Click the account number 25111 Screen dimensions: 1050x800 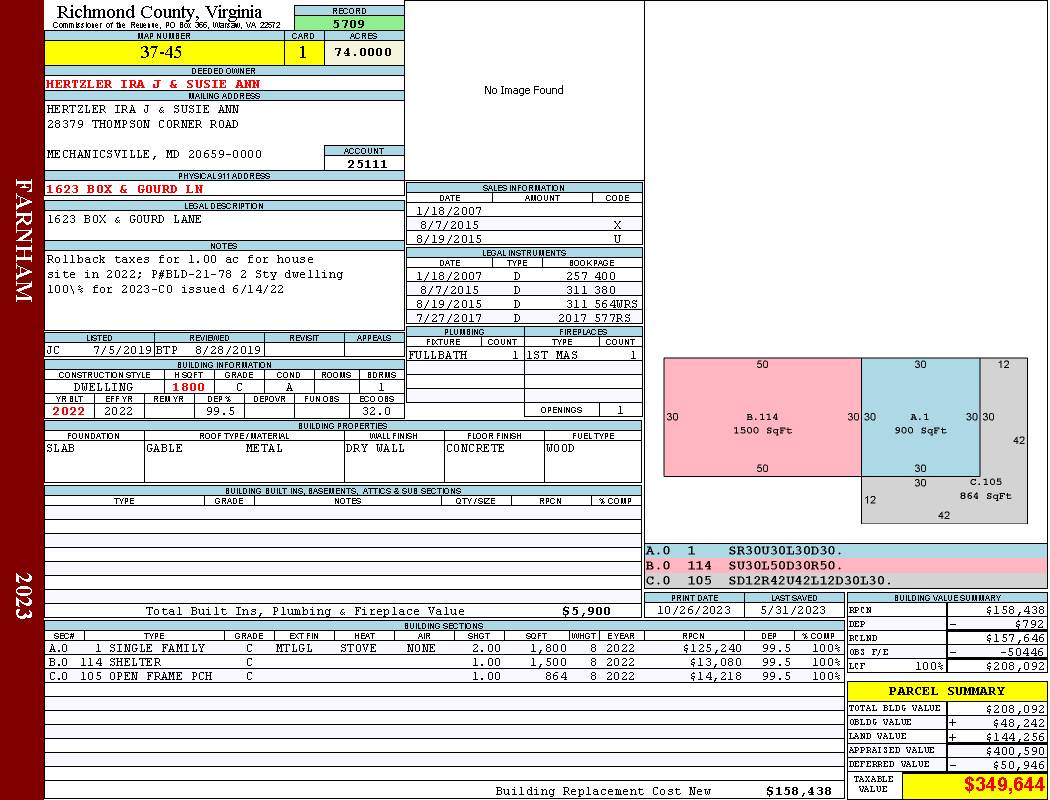367,163
